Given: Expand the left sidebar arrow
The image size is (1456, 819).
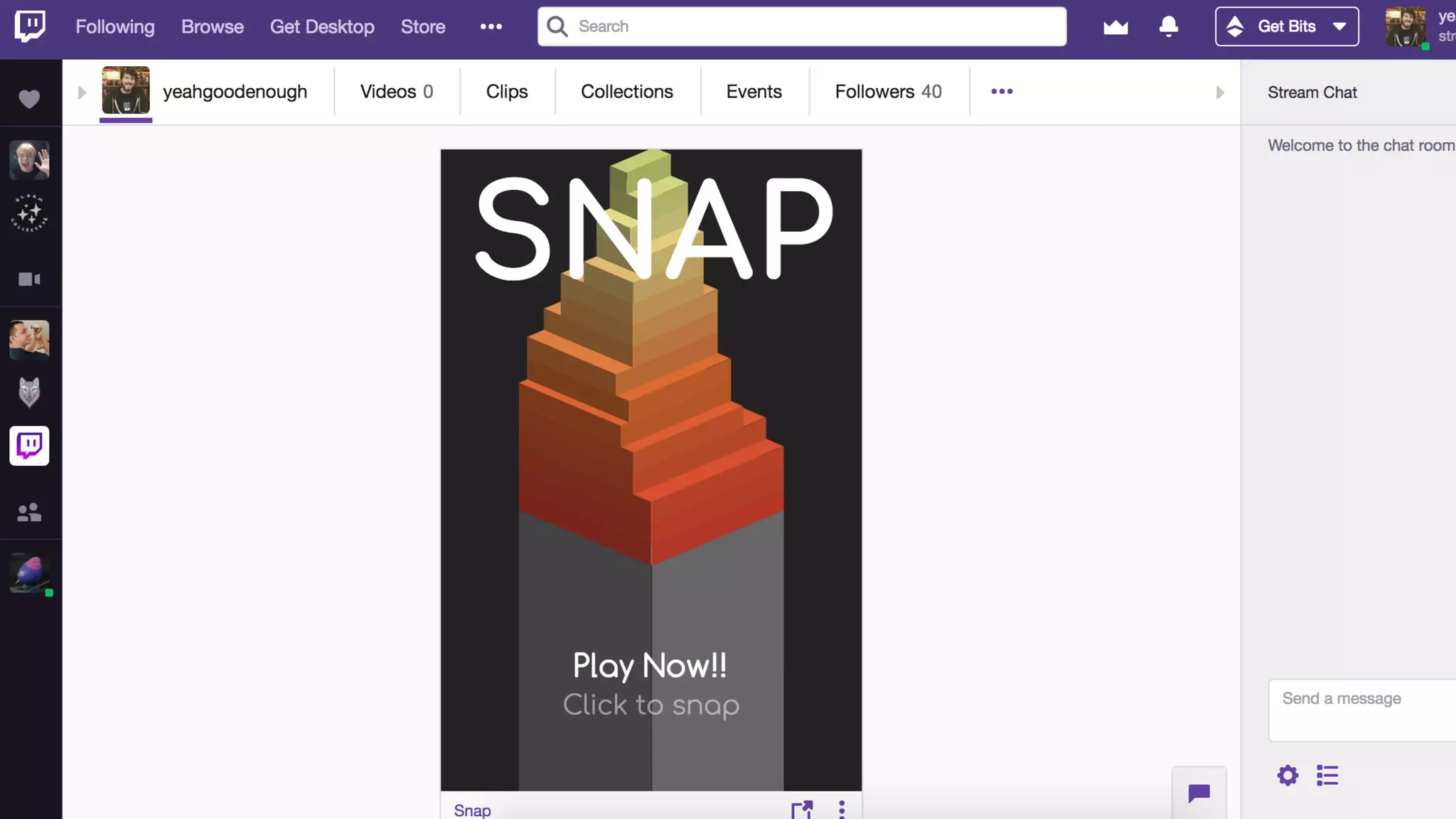Looking at the screenshot, I should click(82, 92).
